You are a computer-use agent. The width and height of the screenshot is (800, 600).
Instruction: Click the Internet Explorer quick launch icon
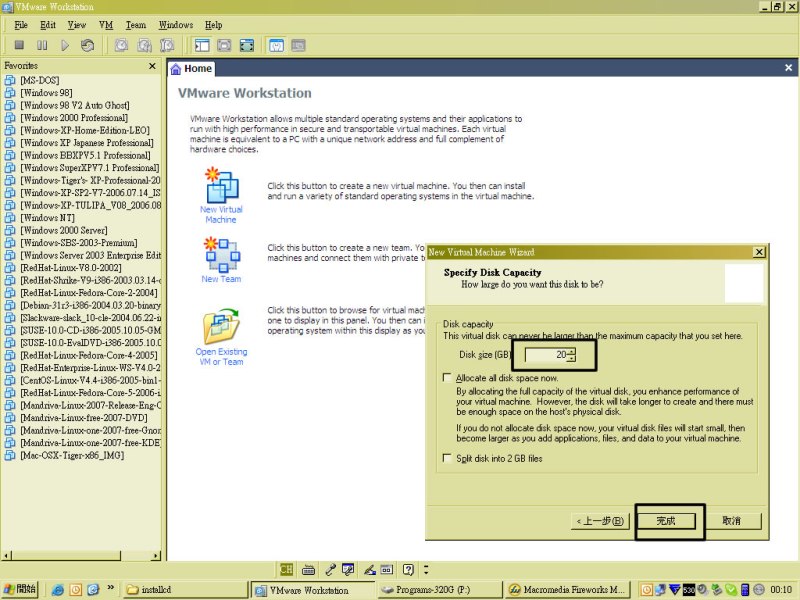coord(58,590)
